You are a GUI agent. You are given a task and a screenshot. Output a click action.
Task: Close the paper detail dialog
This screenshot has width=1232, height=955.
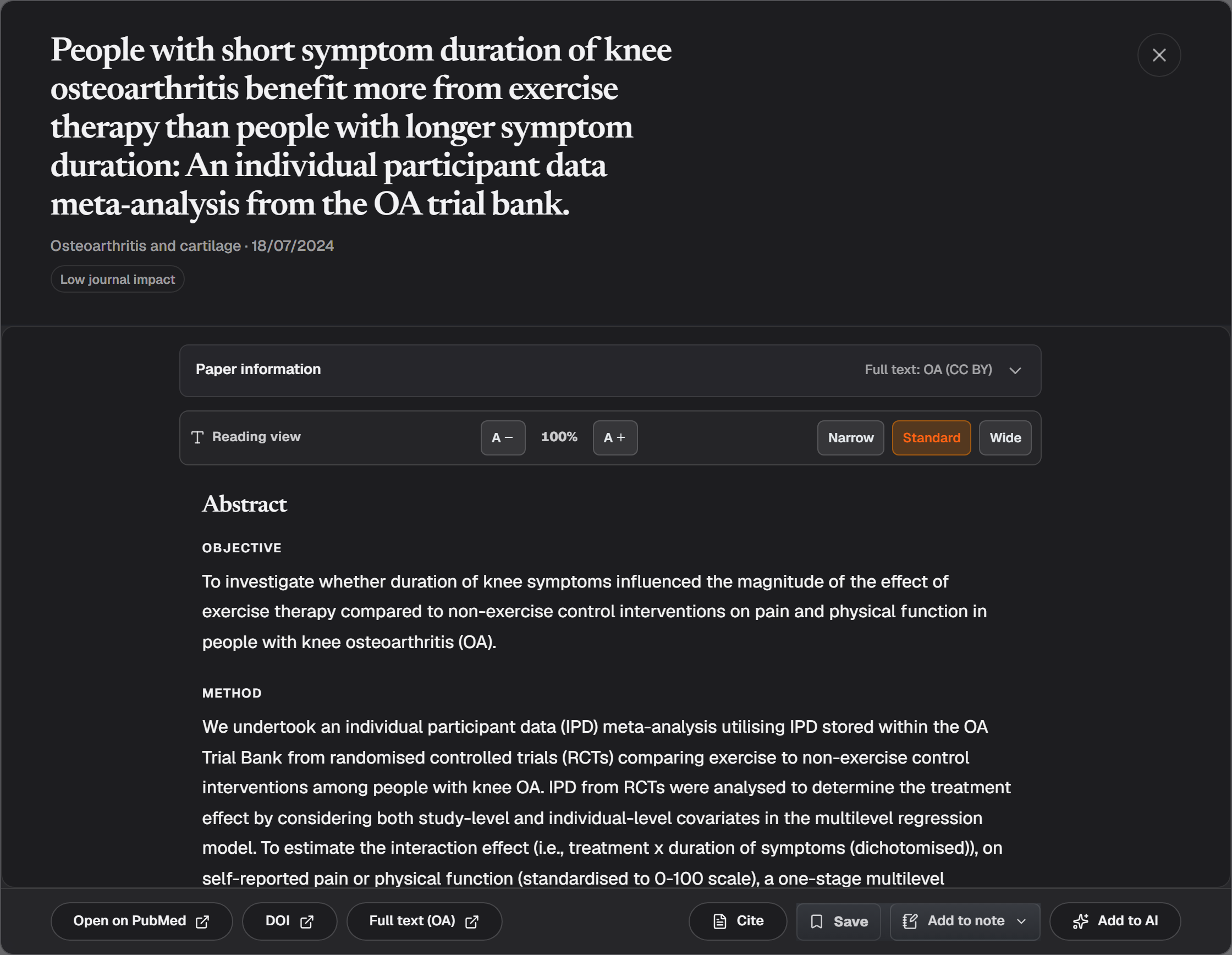(x=1159, y=54)
